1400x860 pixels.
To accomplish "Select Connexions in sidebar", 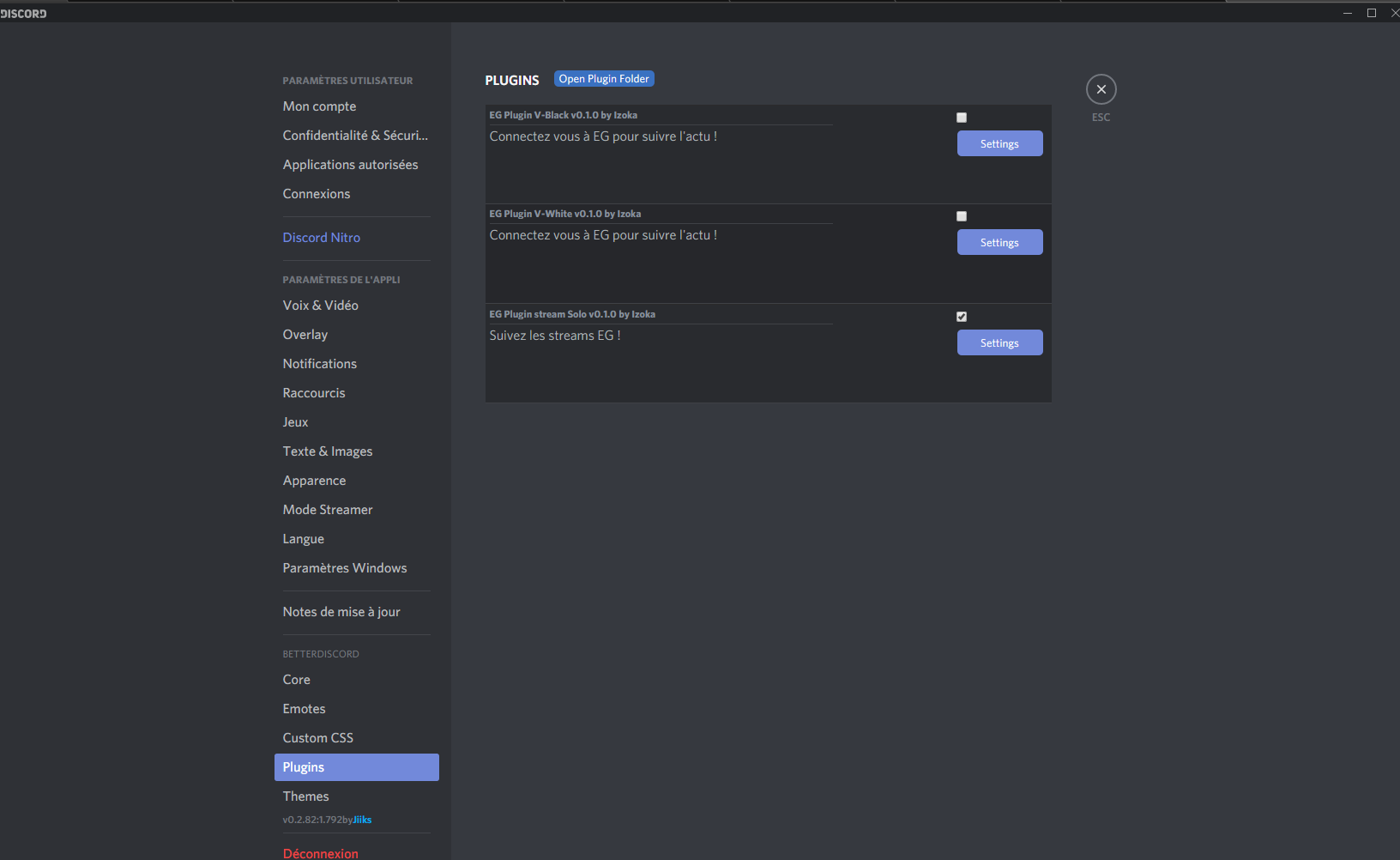I will coord(356,194).
